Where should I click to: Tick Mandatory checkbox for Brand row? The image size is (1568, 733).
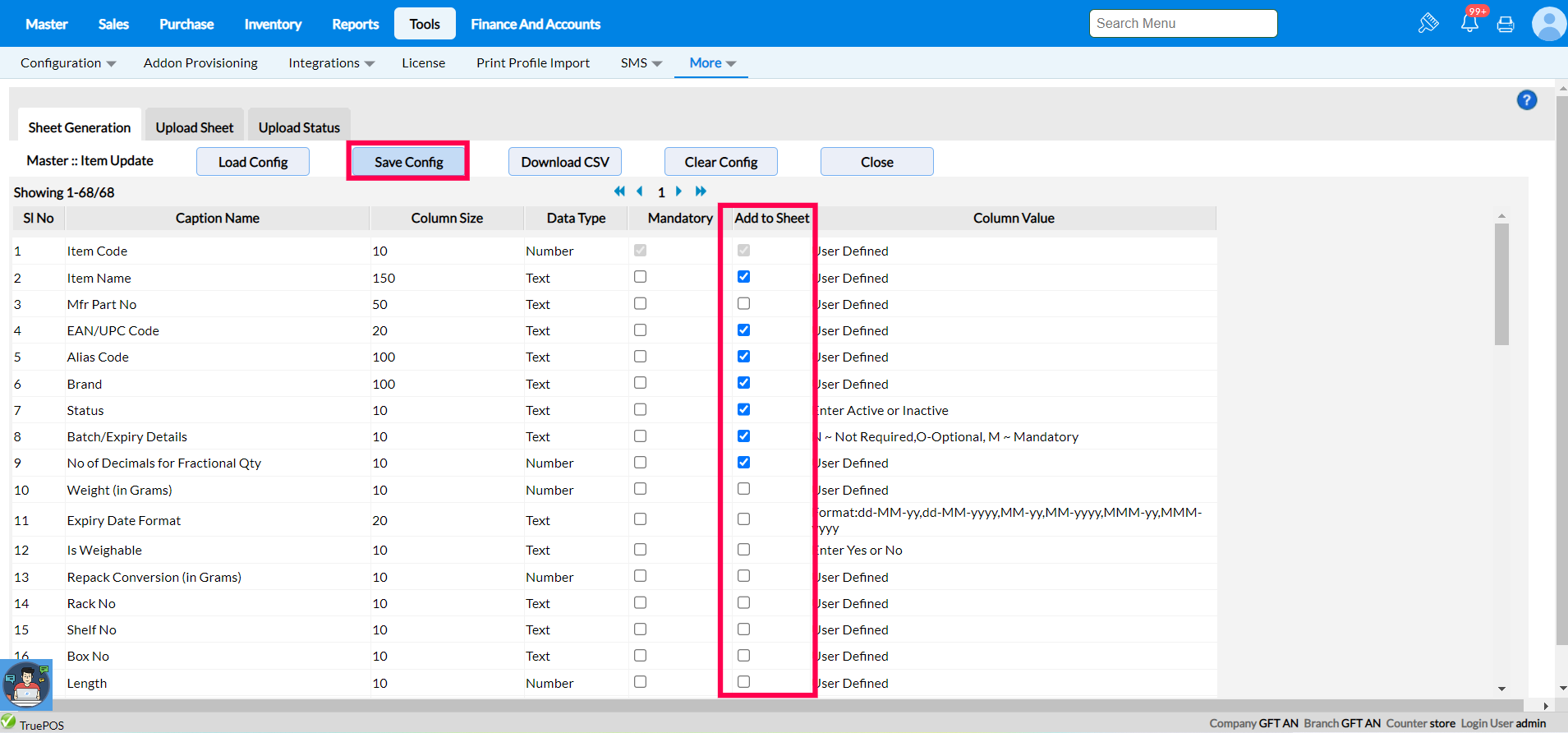pos(640,383)
